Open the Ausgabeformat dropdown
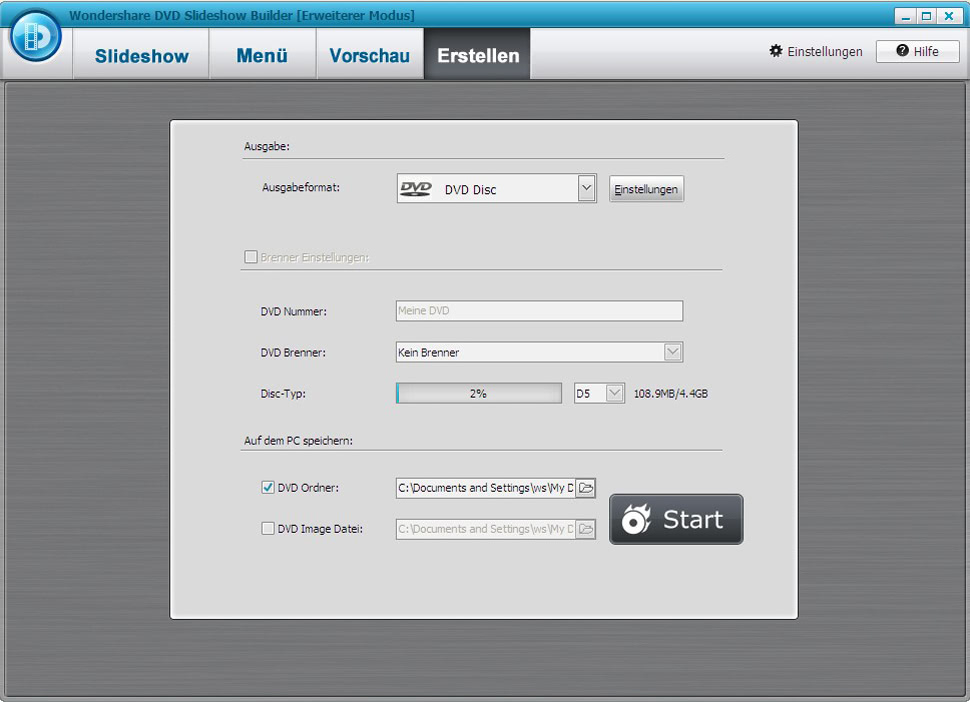 point(587,188)
